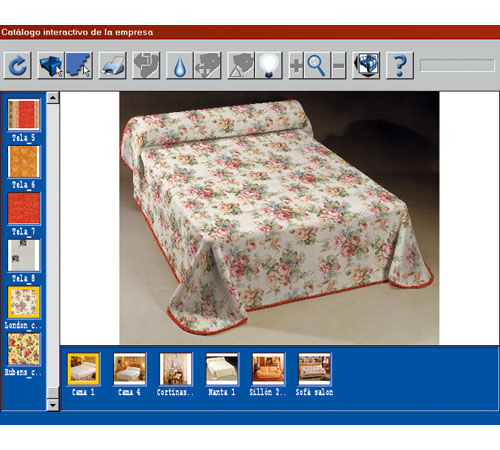Click the blue refresh arrow icon
This screenshot has height=450, width=500.
pyautogui.click(x=18, y=65)
